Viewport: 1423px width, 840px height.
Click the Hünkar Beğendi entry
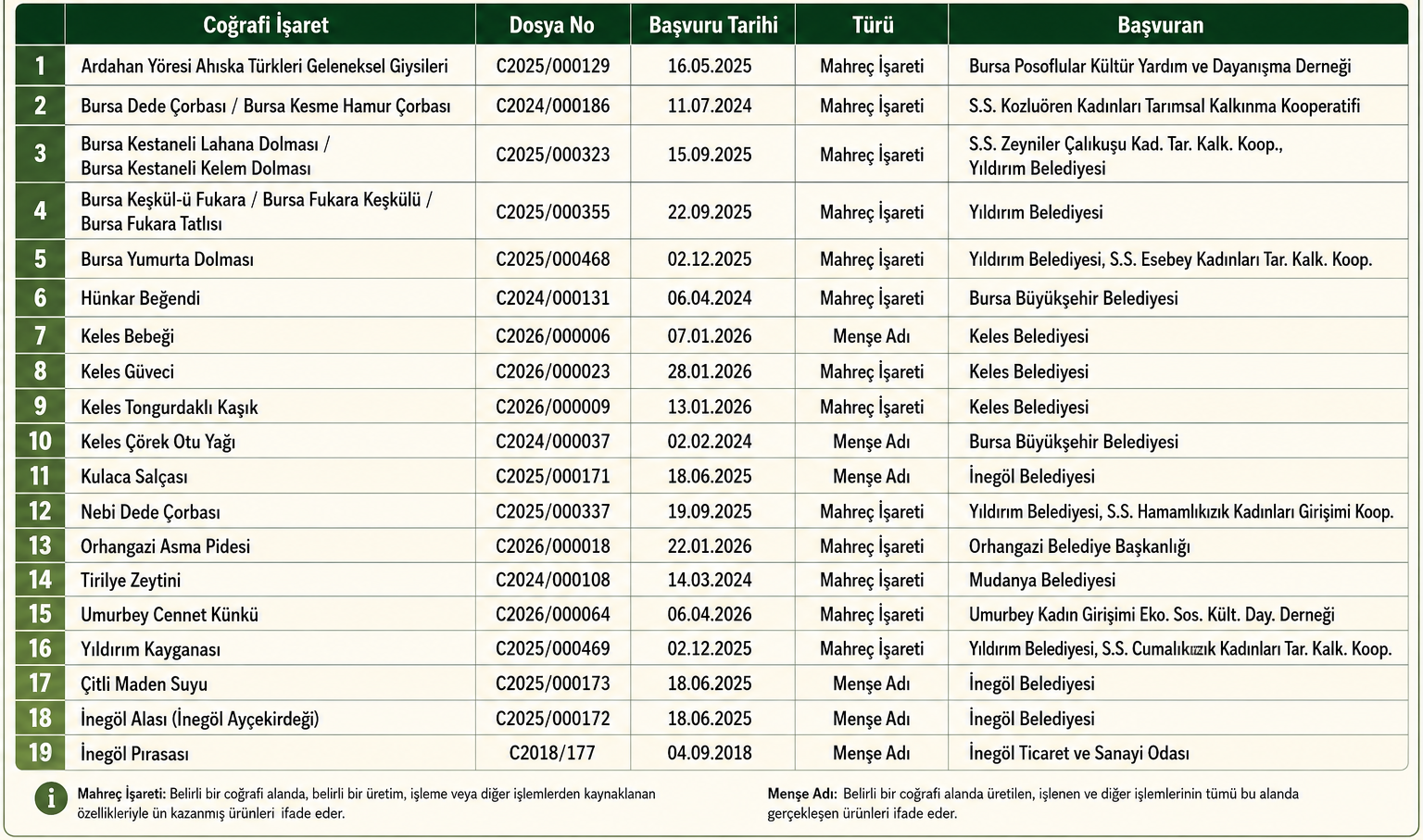(x=140, y=298)
